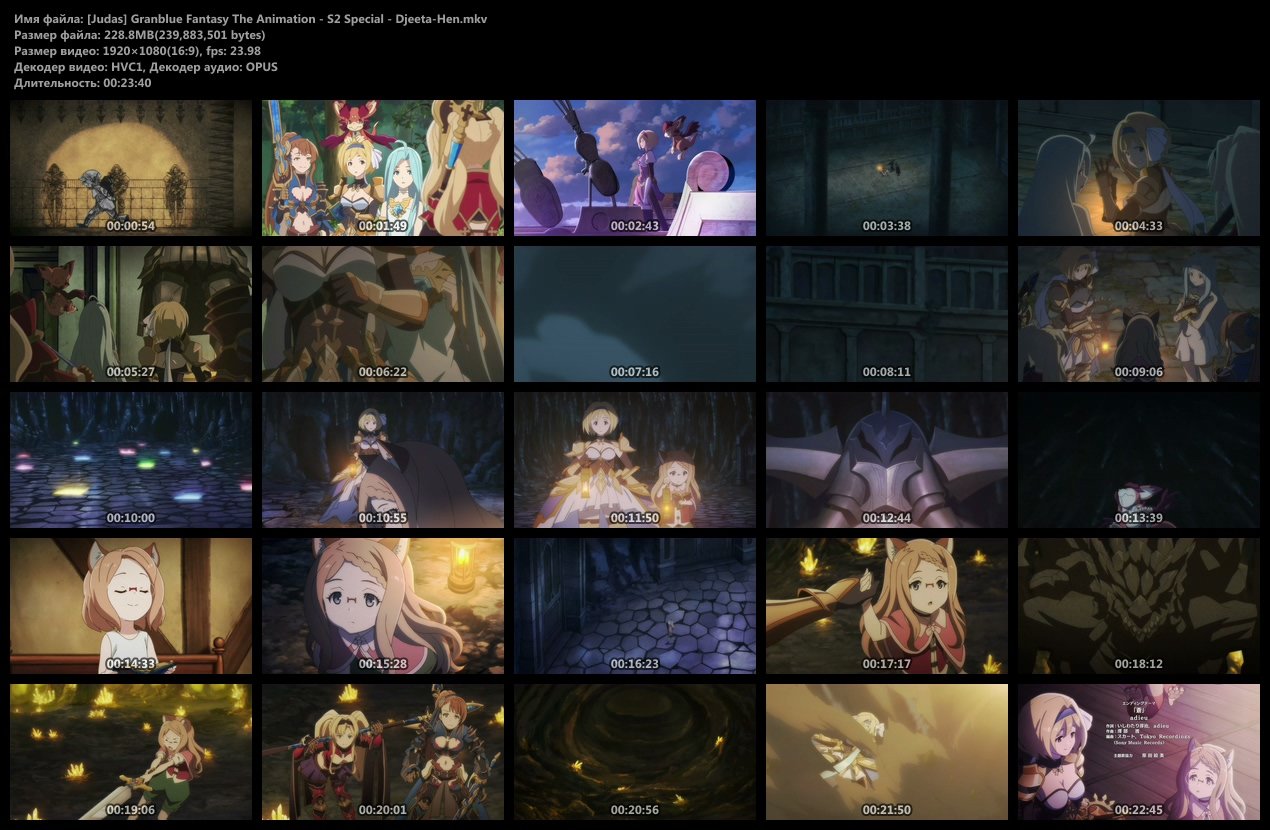This screenshot has height=830, width=1270.
Task: Click the dark frame at 00:03:38
Action: point(887,168)
